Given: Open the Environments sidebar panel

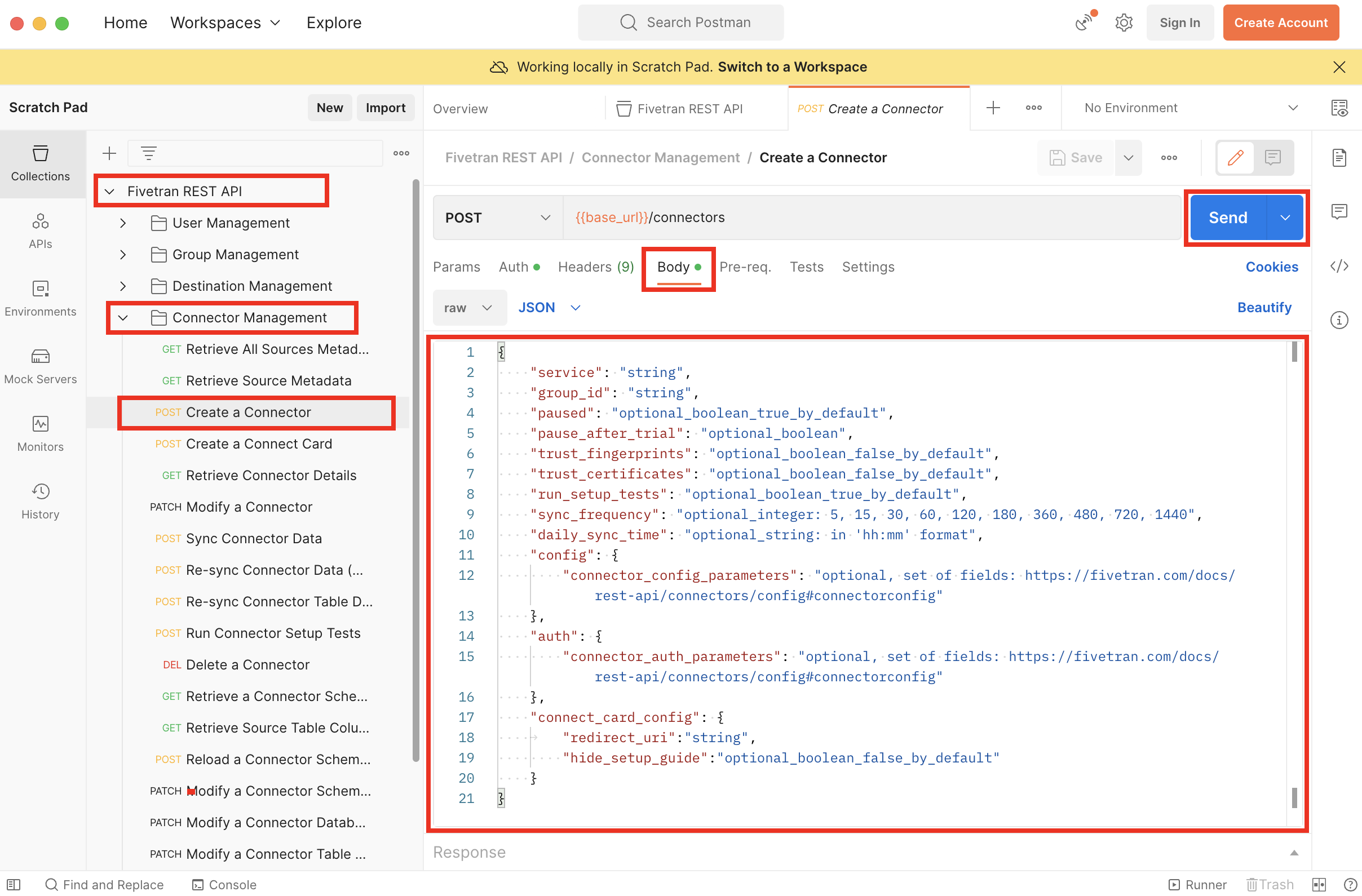Looking at the screenshot, I should (40, 299).
